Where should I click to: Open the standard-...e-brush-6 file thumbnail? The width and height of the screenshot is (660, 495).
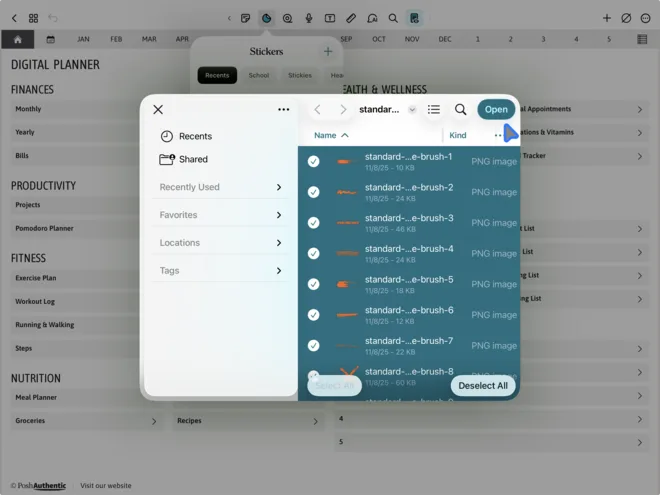[347, 315]
